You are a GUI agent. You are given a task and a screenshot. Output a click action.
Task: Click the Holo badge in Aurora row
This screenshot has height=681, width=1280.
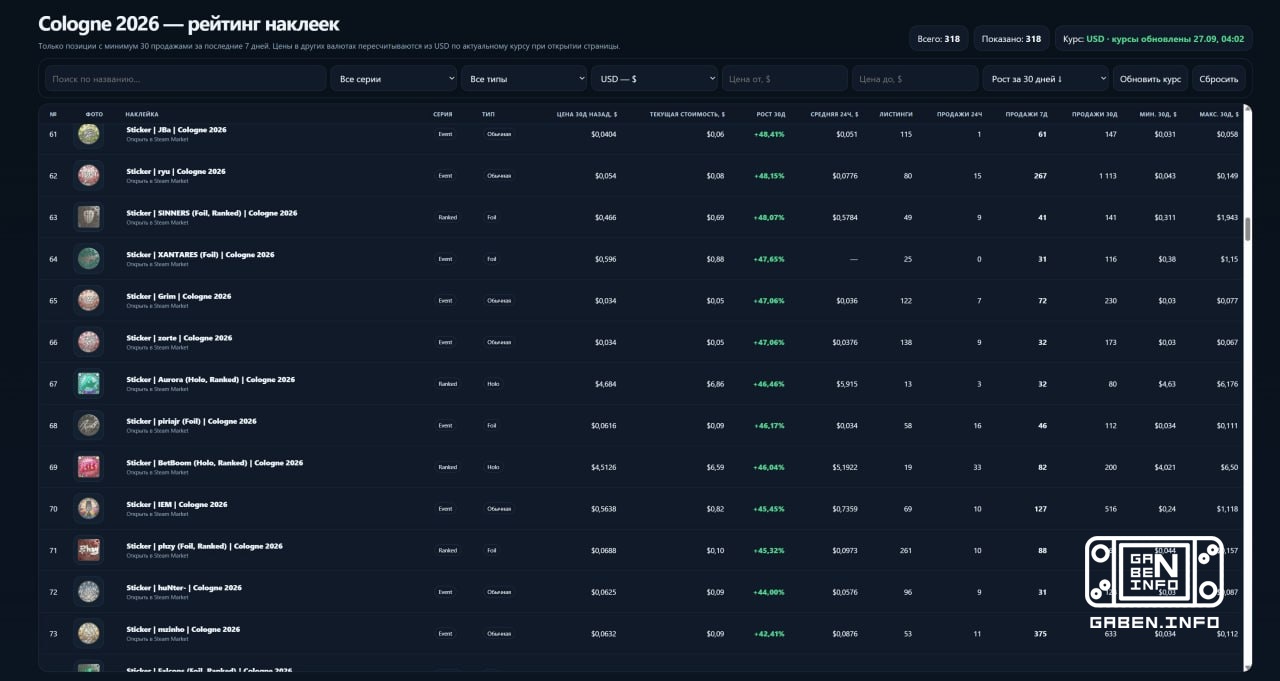coord(493,384)
